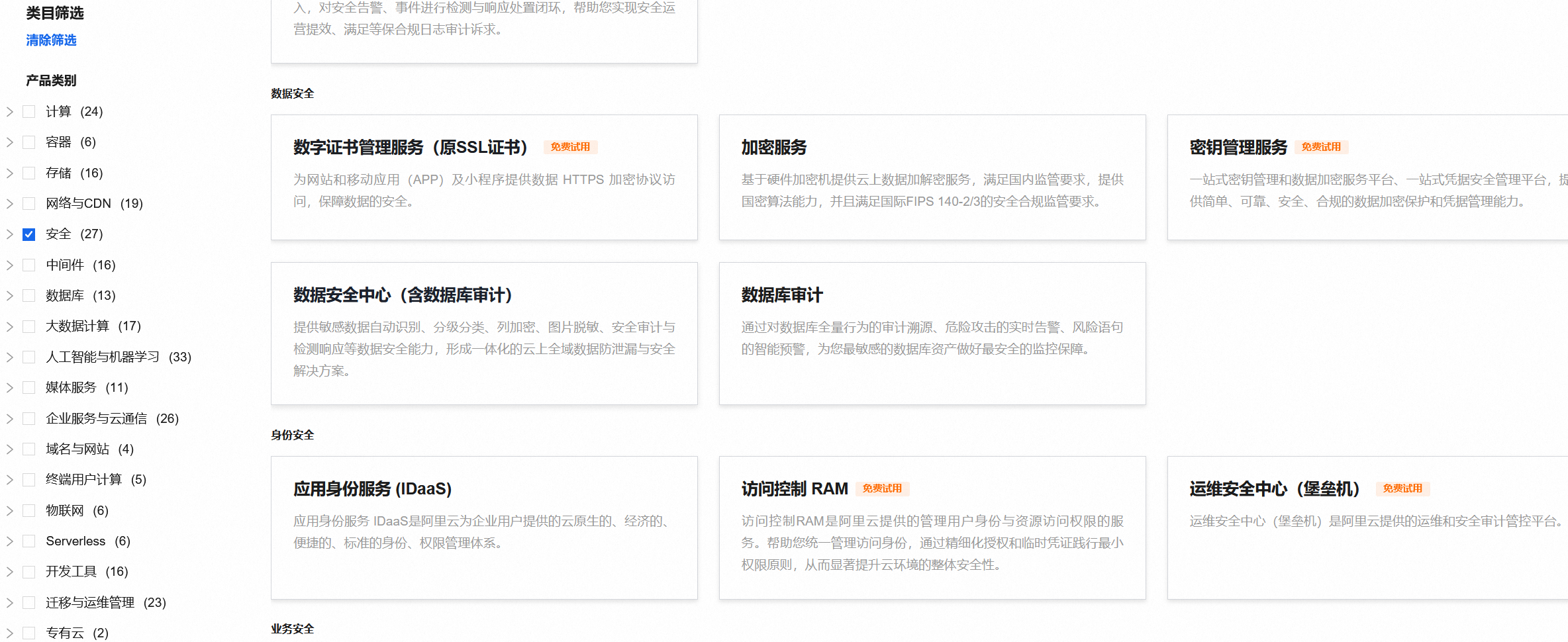Click 清除筛选 to clear filters
The height and width of the screenshot is (642, 1568).
click(51, 40)
